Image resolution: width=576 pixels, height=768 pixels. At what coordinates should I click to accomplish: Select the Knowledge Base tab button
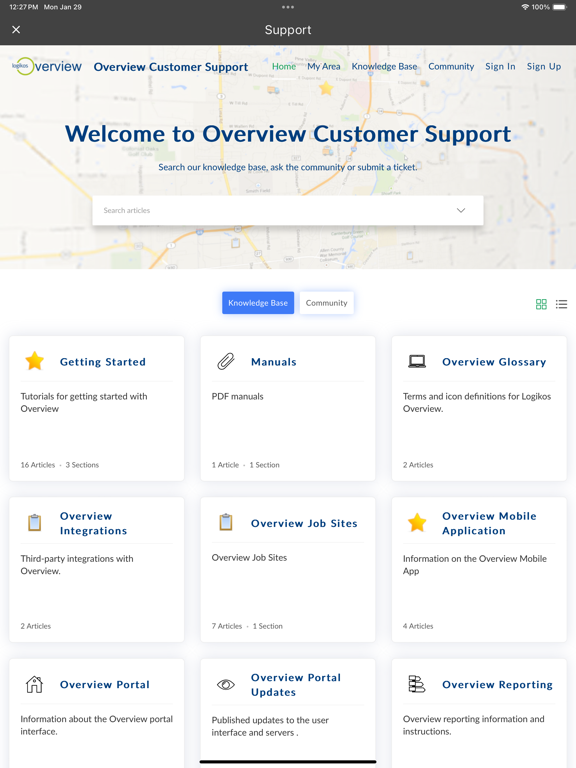pyautogui.click(x=258, y=303)
